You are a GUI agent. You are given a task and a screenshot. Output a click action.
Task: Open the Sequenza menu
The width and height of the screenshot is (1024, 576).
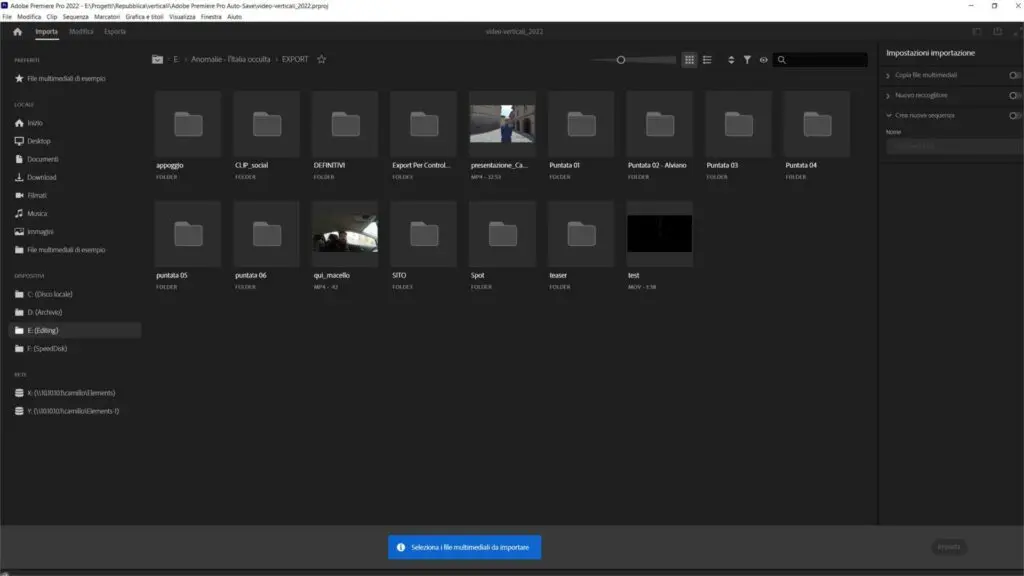pos(75,17)
